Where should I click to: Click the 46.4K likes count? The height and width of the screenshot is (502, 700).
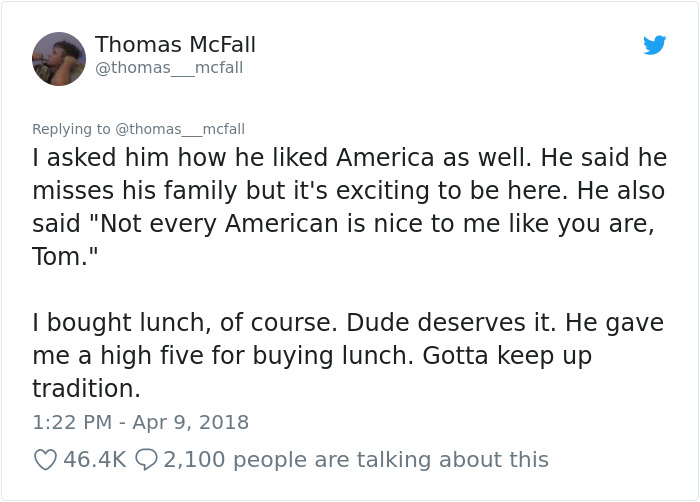pyautogui.click(x=94, y=460)
